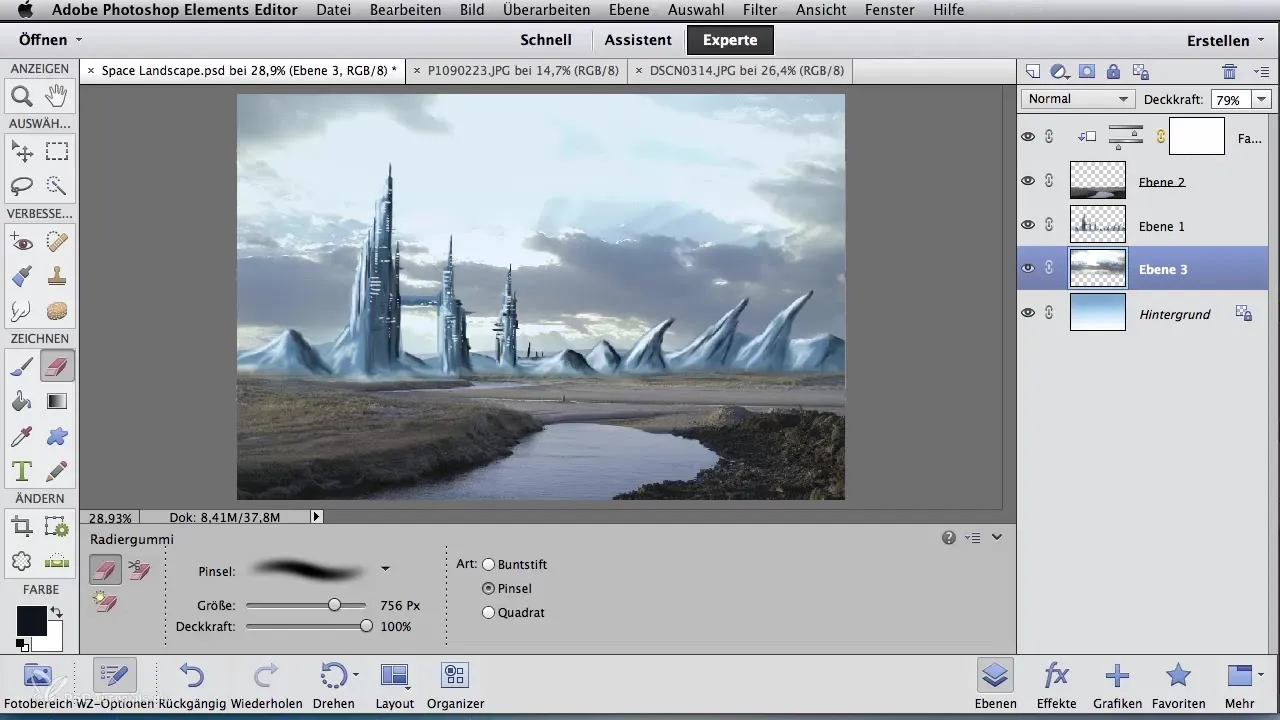Reset colors to default black and white
The width and height of the screenshot is (1280, 720).
(22, 645)
